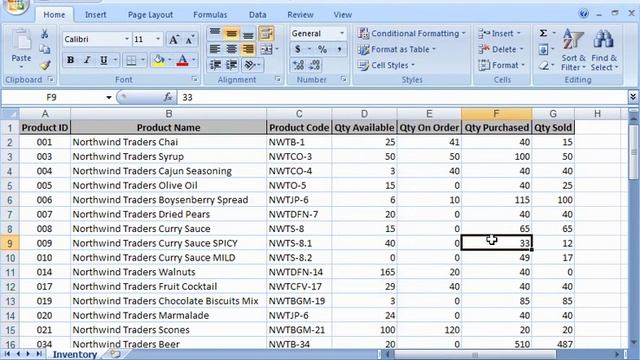Open the font size 11 dropdown
The height and width of the screenshot is (360, 640).
158,39
